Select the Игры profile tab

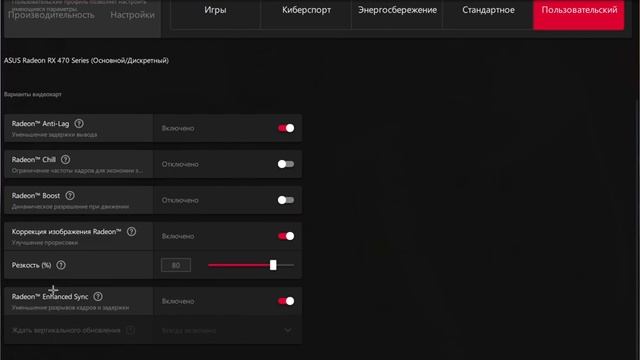click(215, 10)
